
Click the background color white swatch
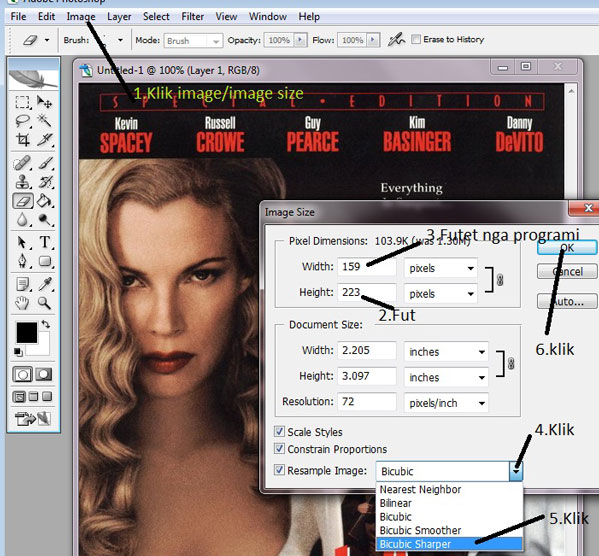click(x=43, y=348)
